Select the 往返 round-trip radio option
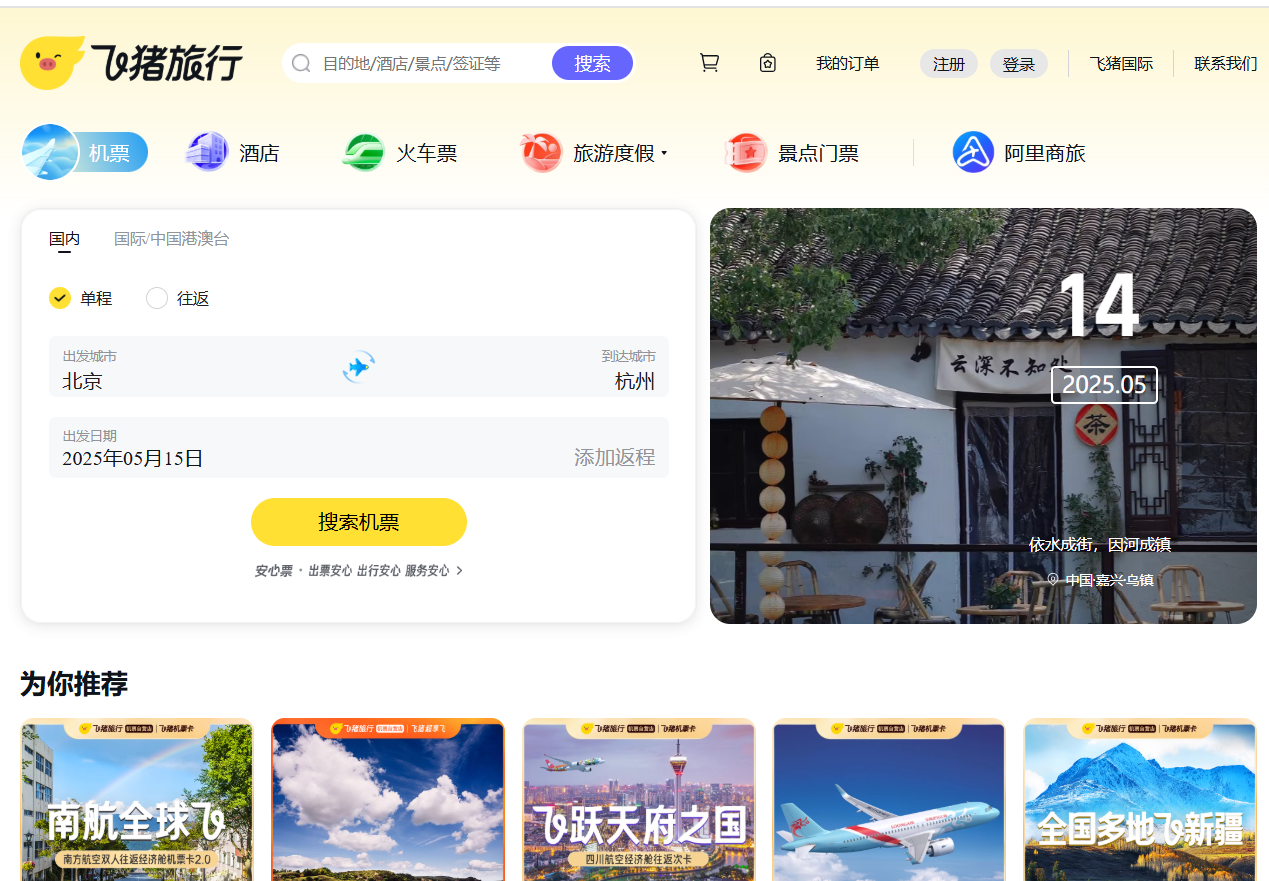 click(157, 298)
